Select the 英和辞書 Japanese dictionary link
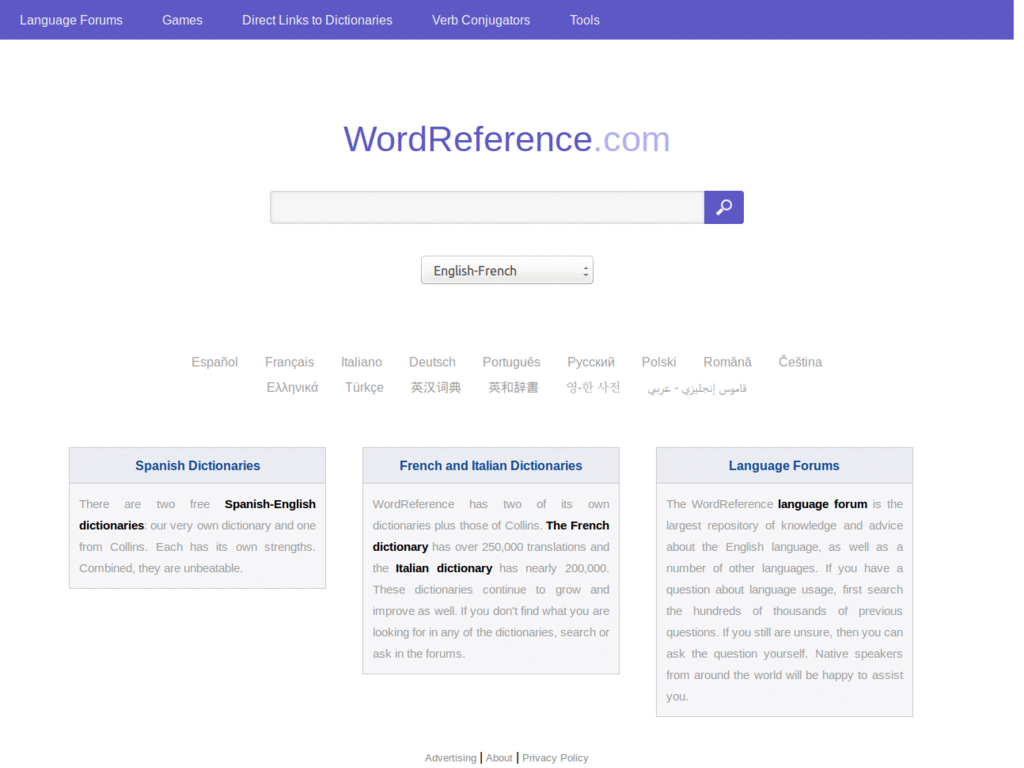 click(513, 387)
